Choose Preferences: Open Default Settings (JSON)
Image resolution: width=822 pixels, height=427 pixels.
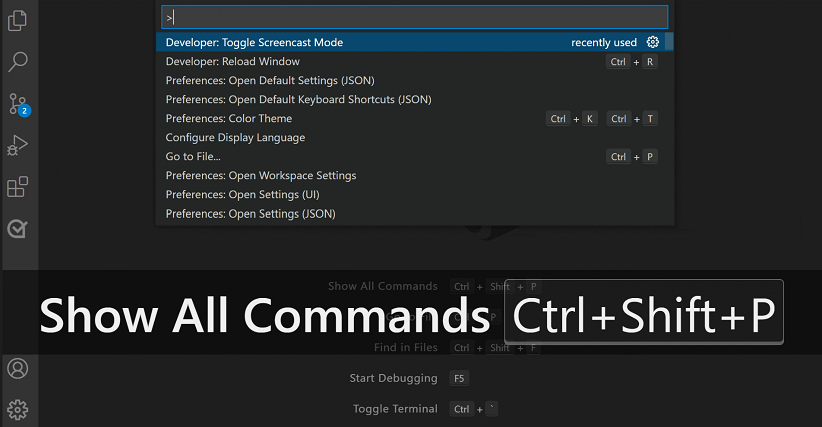click(x=270, y=80)
